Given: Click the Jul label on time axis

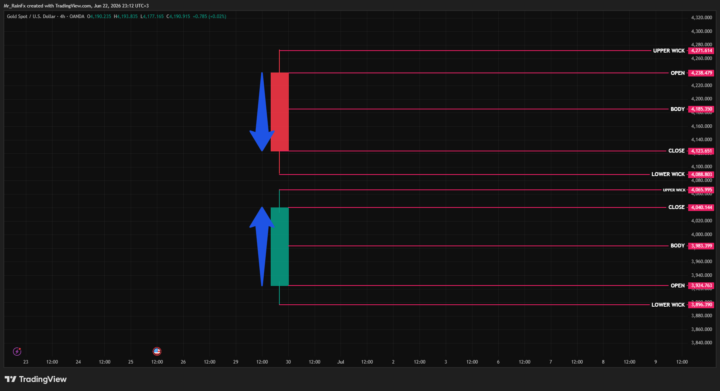Looking at the screenshot, I should [x=341, y=362].
